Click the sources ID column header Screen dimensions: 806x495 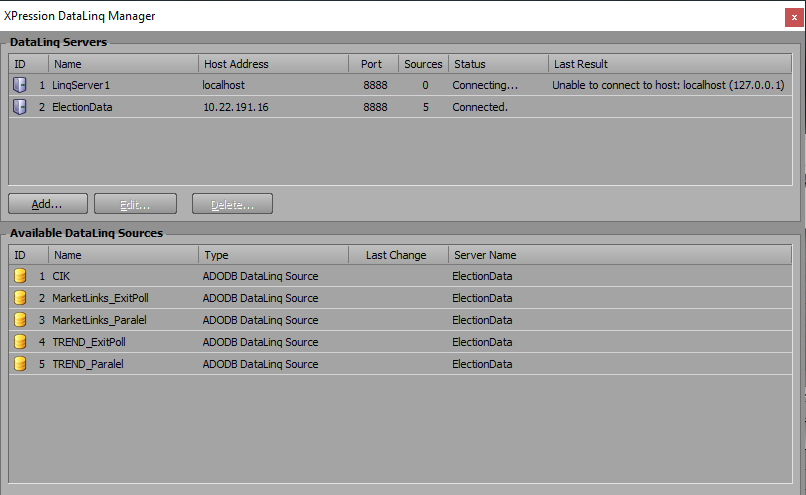click(29, 255)
